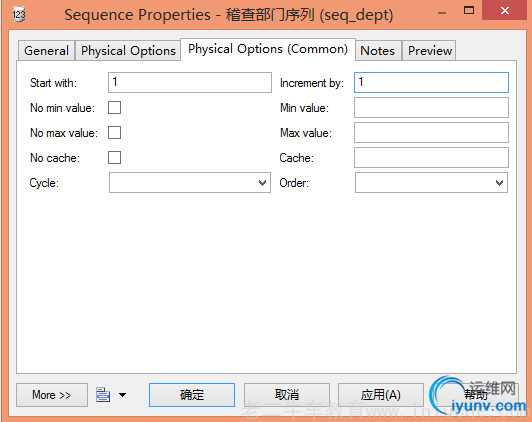Screen dimensions: 532x422
Task: Click the sequence icon in title bar
Action: pyautogui.click(x=19, y=14)
